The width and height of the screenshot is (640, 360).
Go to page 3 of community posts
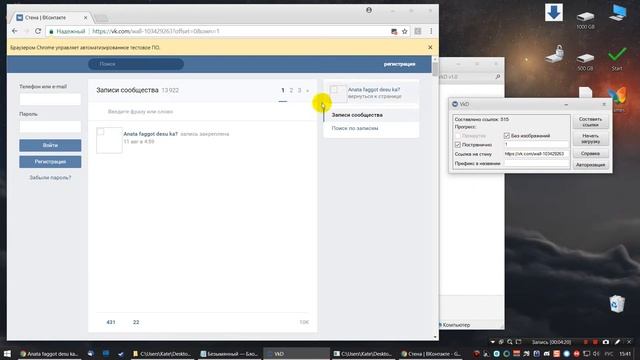pos(299,90)
